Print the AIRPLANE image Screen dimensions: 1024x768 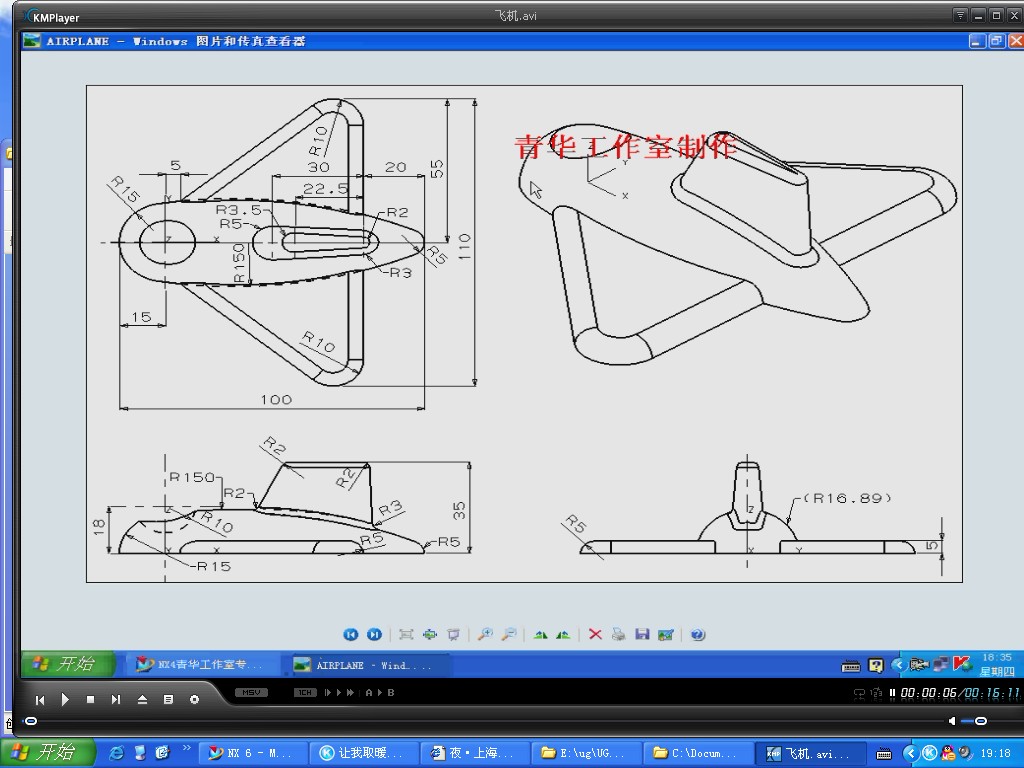618,634
